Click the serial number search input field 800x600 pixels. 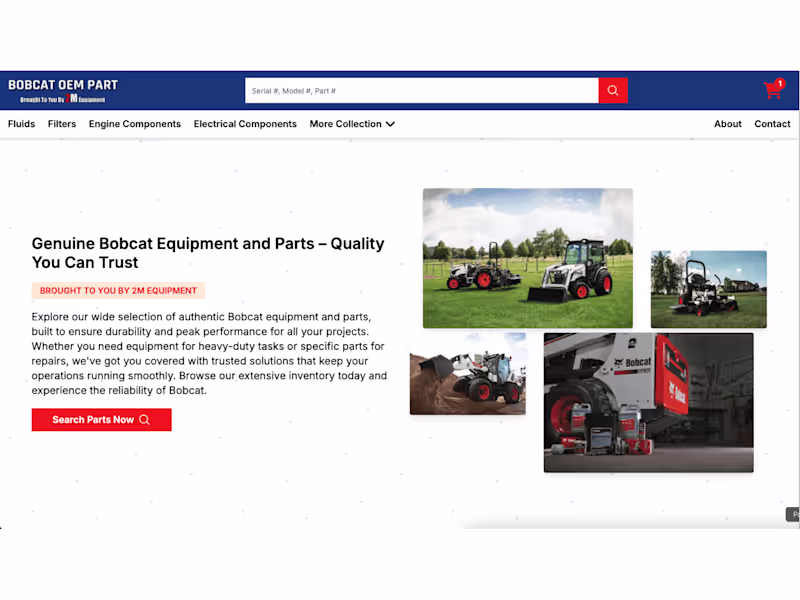point(420,90)
